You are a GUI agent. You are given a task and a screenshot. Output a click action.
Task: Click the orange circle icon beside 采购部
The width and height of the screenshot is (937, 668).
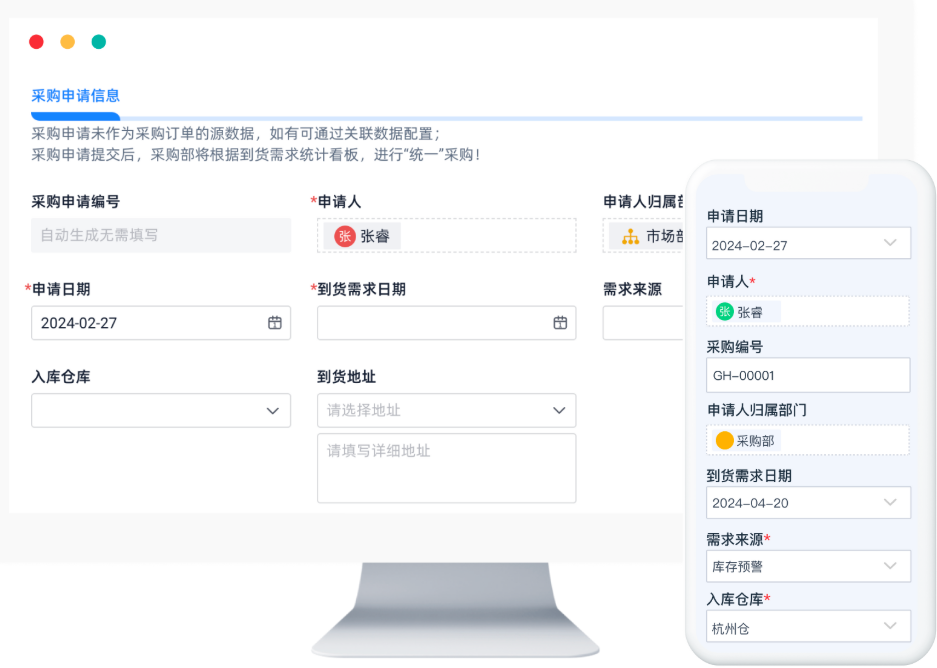click(x=724, y=440)
